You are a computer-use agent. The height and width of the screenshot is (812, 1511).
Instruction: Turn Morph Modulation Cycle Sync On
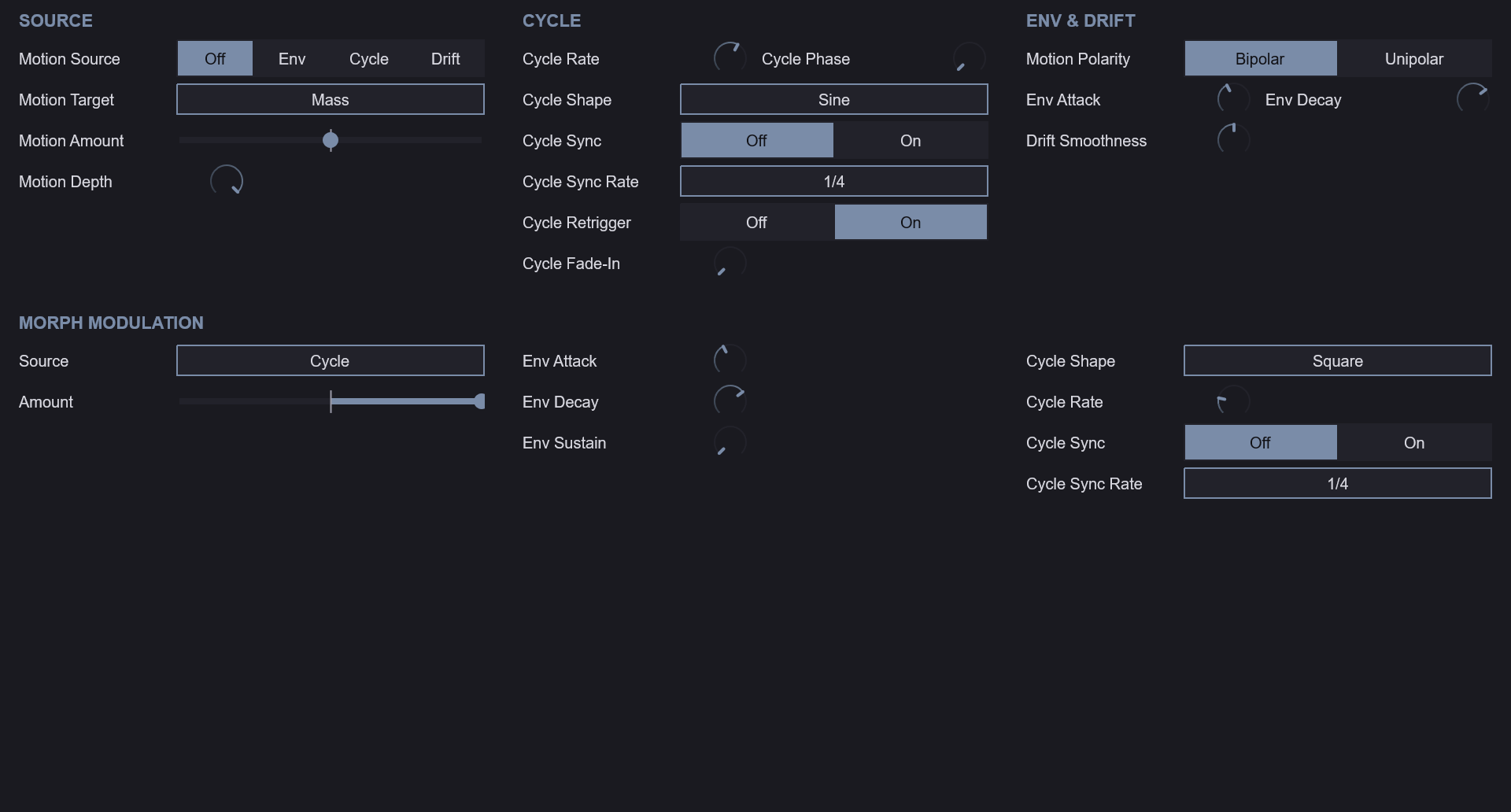pyautogui.click(x=1414, y=442)
